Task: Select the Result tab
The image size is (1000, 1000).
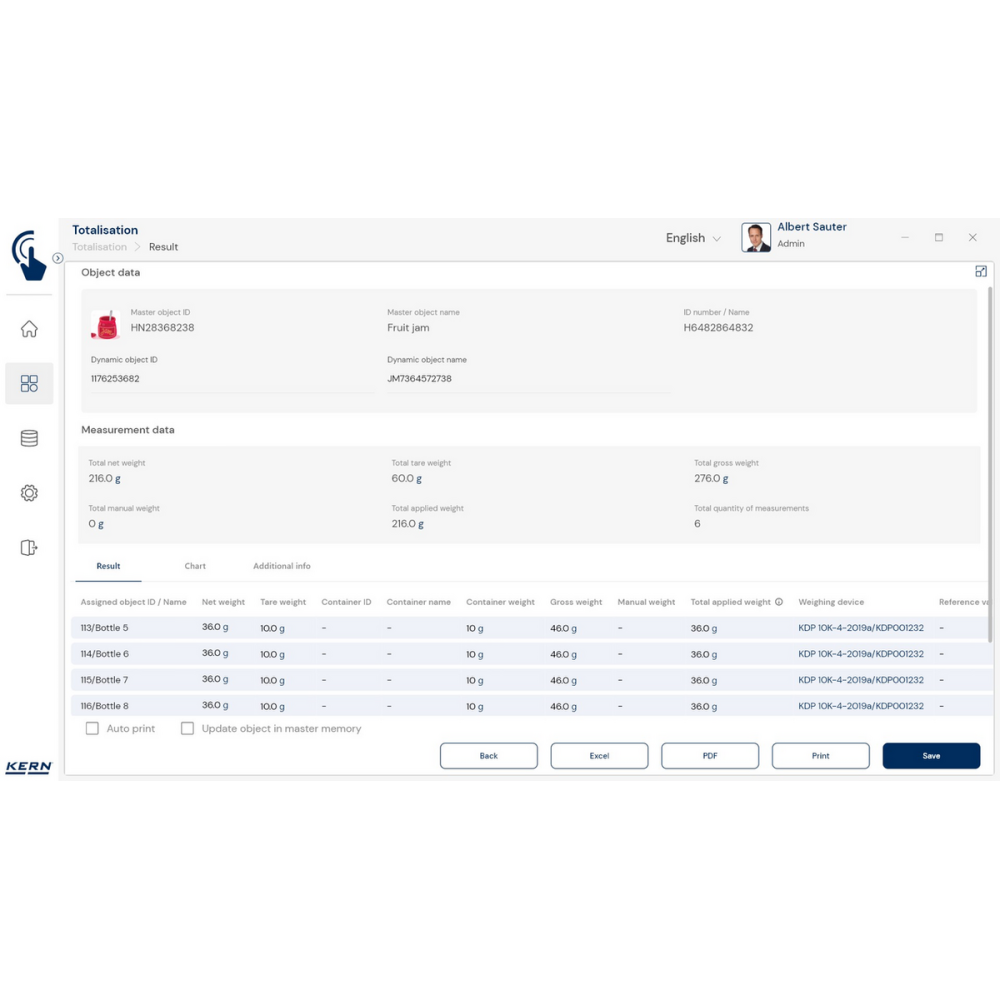Action: [x=108, y=566]
